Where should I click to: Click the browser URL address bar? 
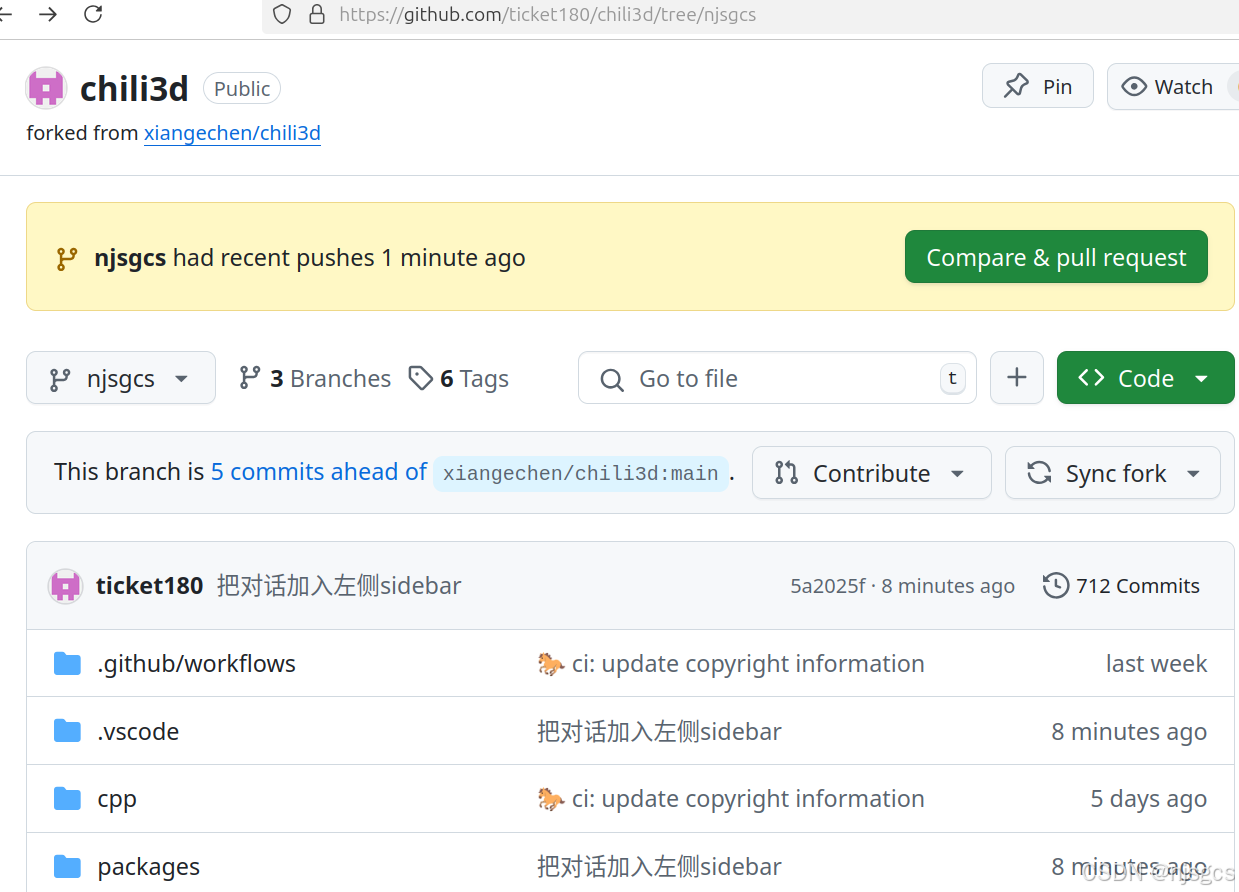750,15
